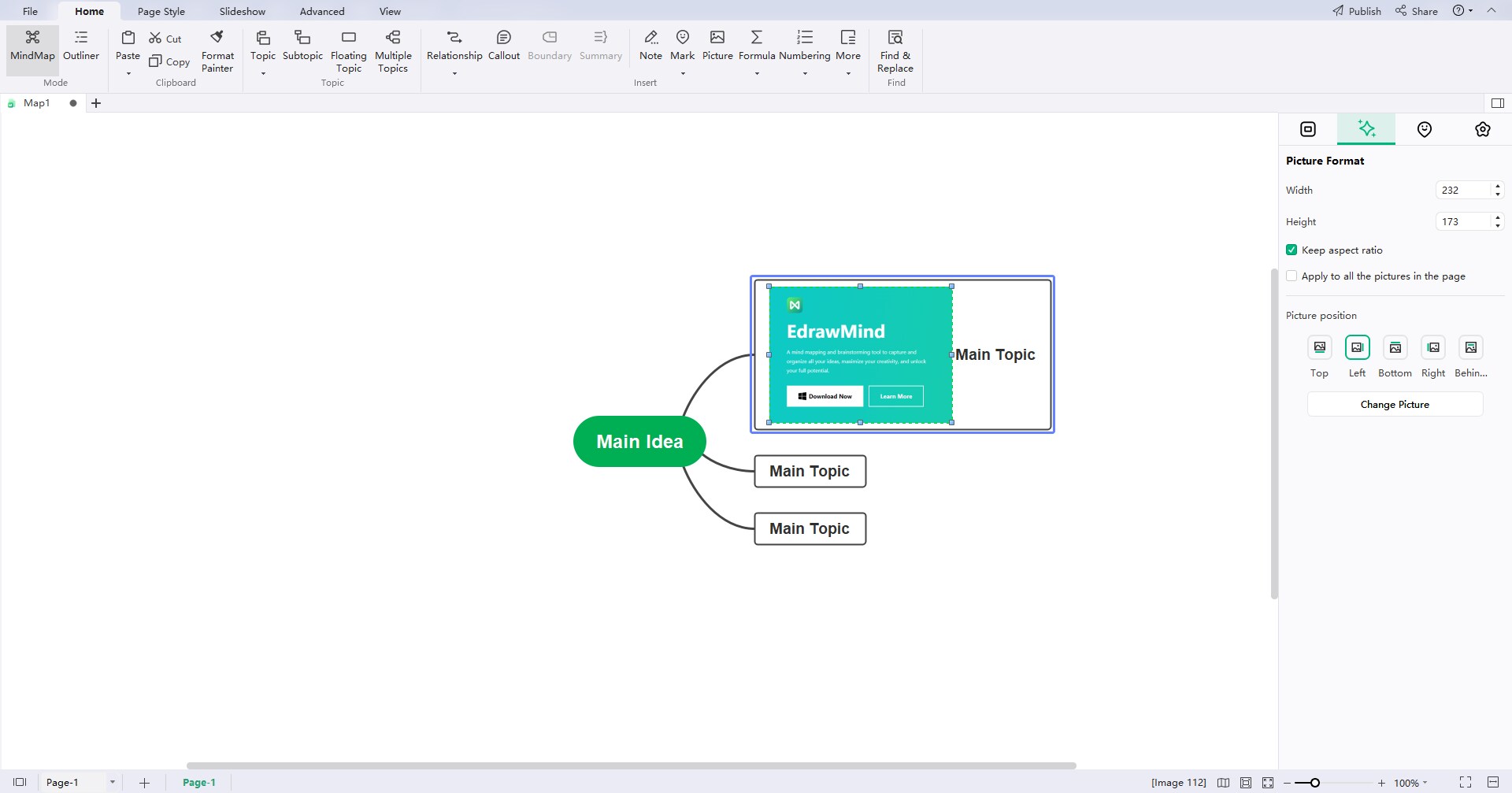The image size is (1512, 793).
Task: Open the mark/sticker panel tab
Action: pyautogui.click(x=1425, y=129)
